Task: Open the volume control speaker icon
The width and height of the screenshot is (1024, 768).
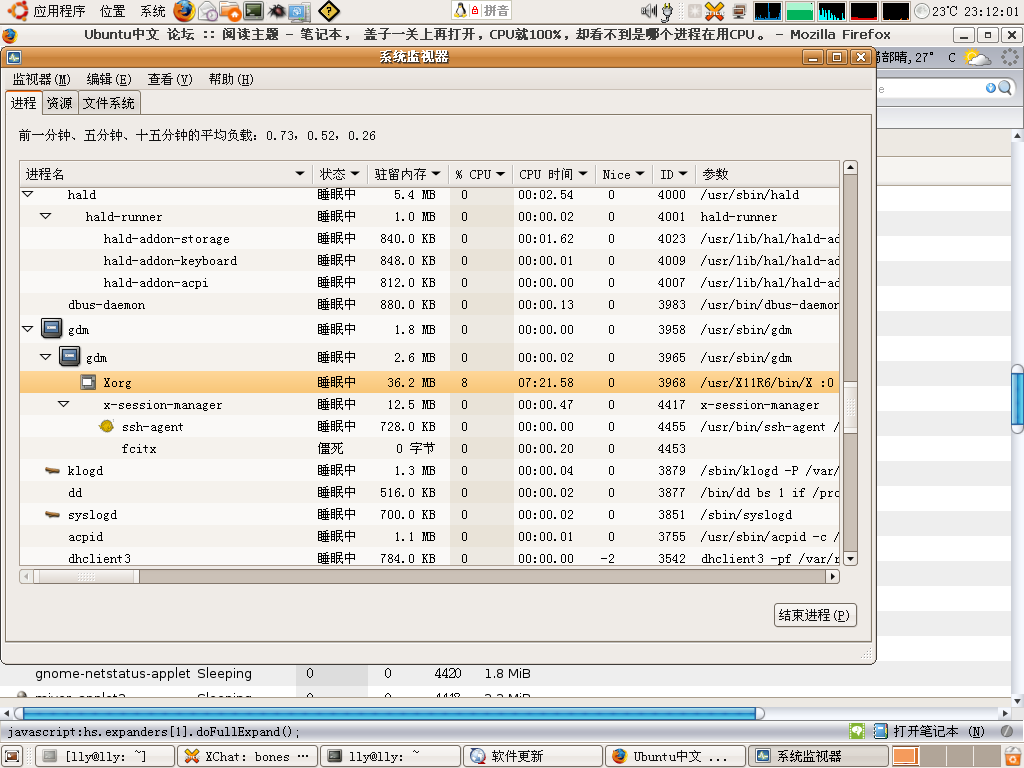Action: pyautogui.click(x=648, y=10)
